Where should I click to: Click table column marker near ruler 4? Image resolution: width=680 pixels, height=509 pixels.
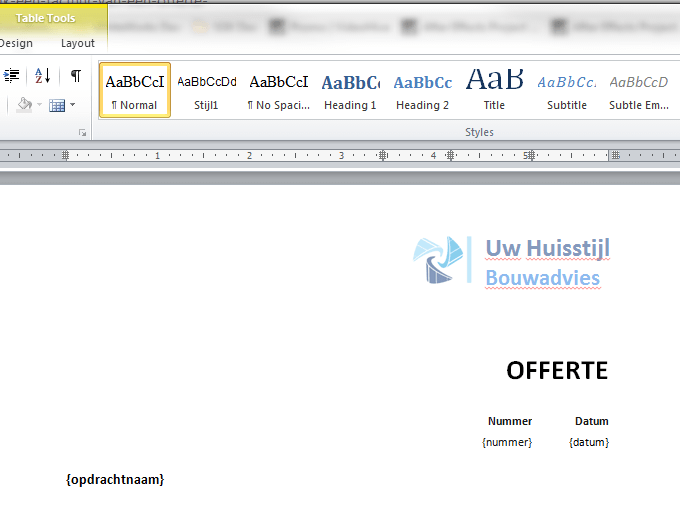click(451, 155)
